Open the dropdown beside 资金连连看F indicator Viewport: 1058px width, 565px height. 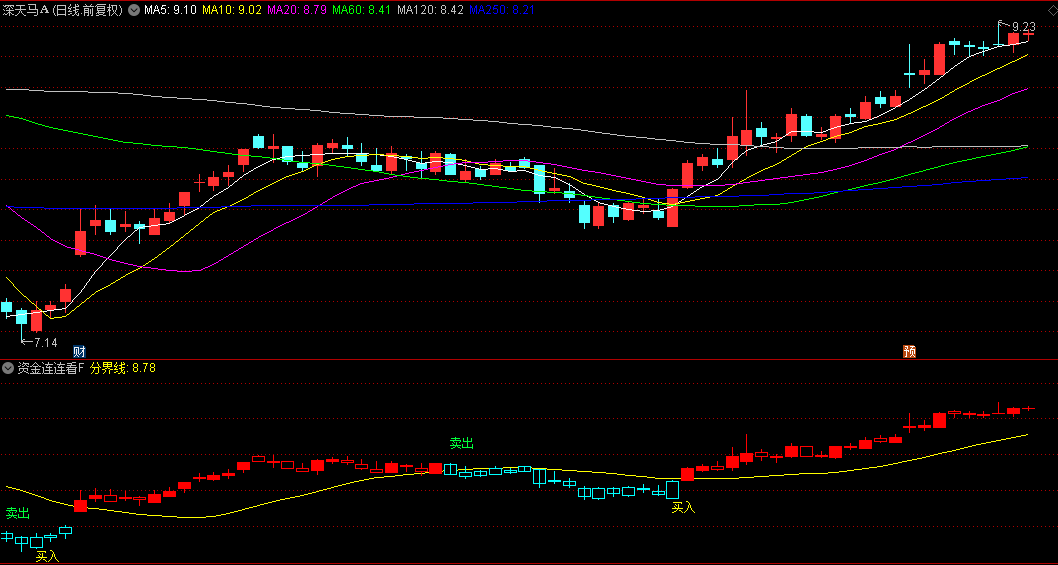tap(8, 368)
